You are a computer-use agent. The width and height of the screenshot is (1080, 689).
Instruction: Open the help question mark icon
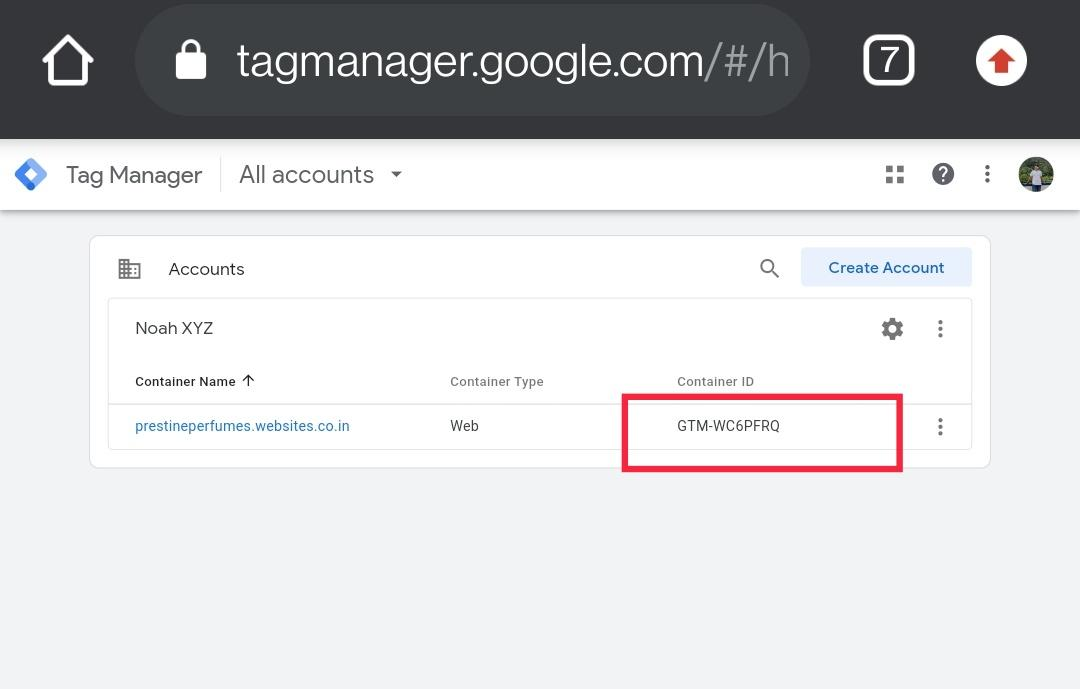(943, 174)
